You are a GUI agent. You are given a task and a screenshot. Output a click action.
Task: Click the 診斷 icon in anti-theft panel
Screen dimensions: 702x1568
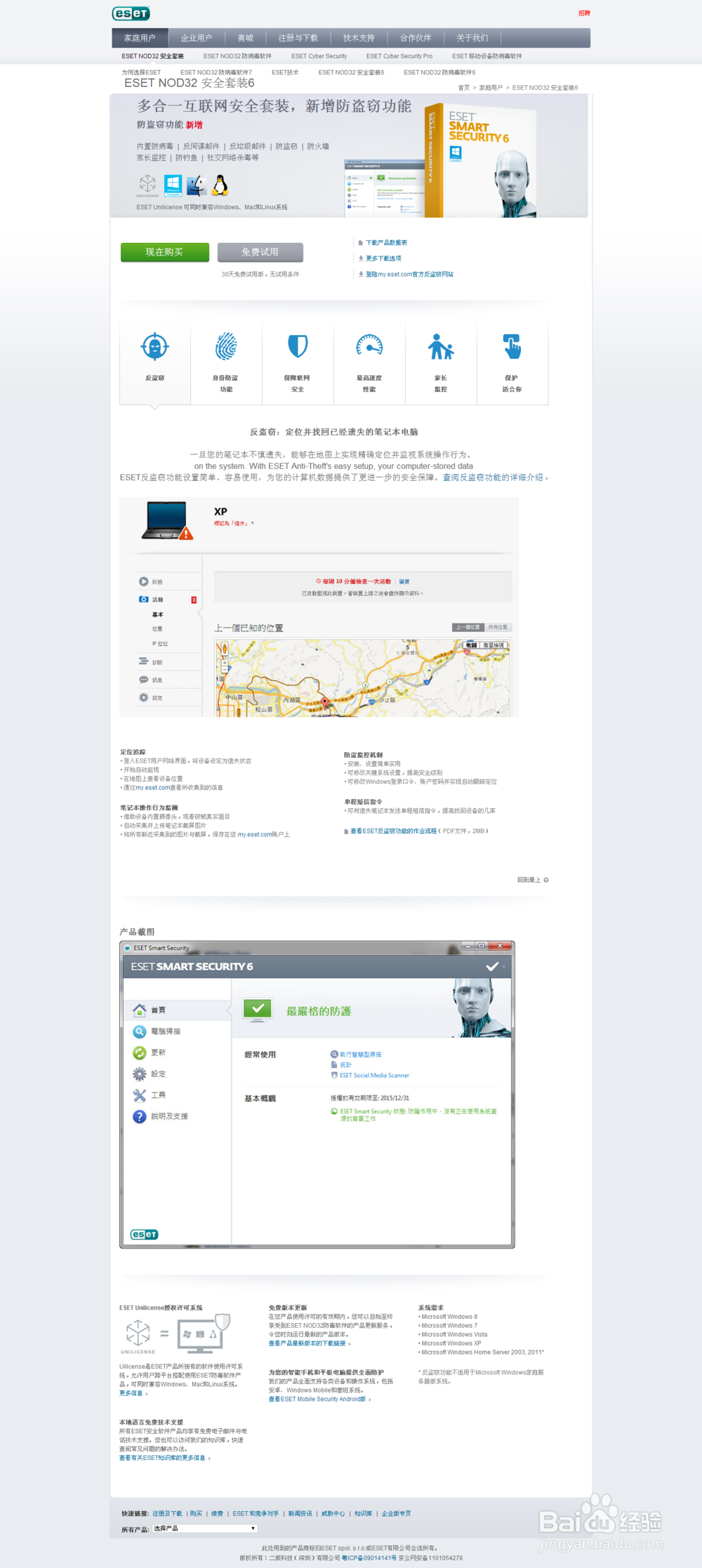coord(143,661)
